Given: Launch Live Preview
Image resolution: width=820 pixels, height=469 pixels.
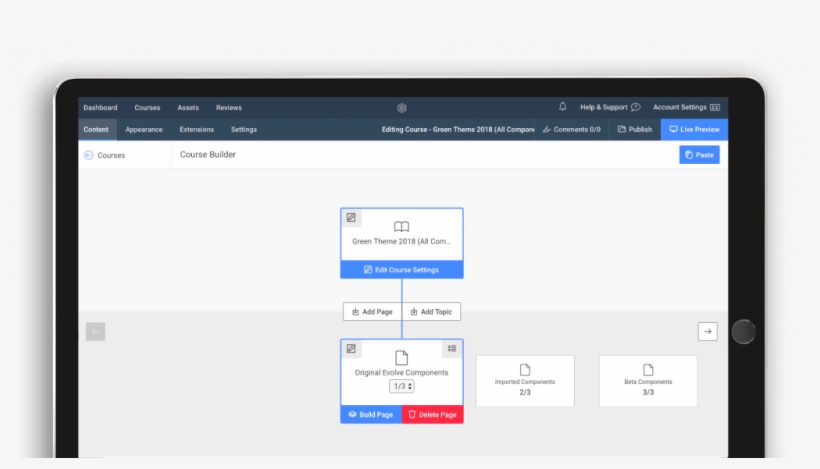Looking at the screenshot, I should click(694, 129).
